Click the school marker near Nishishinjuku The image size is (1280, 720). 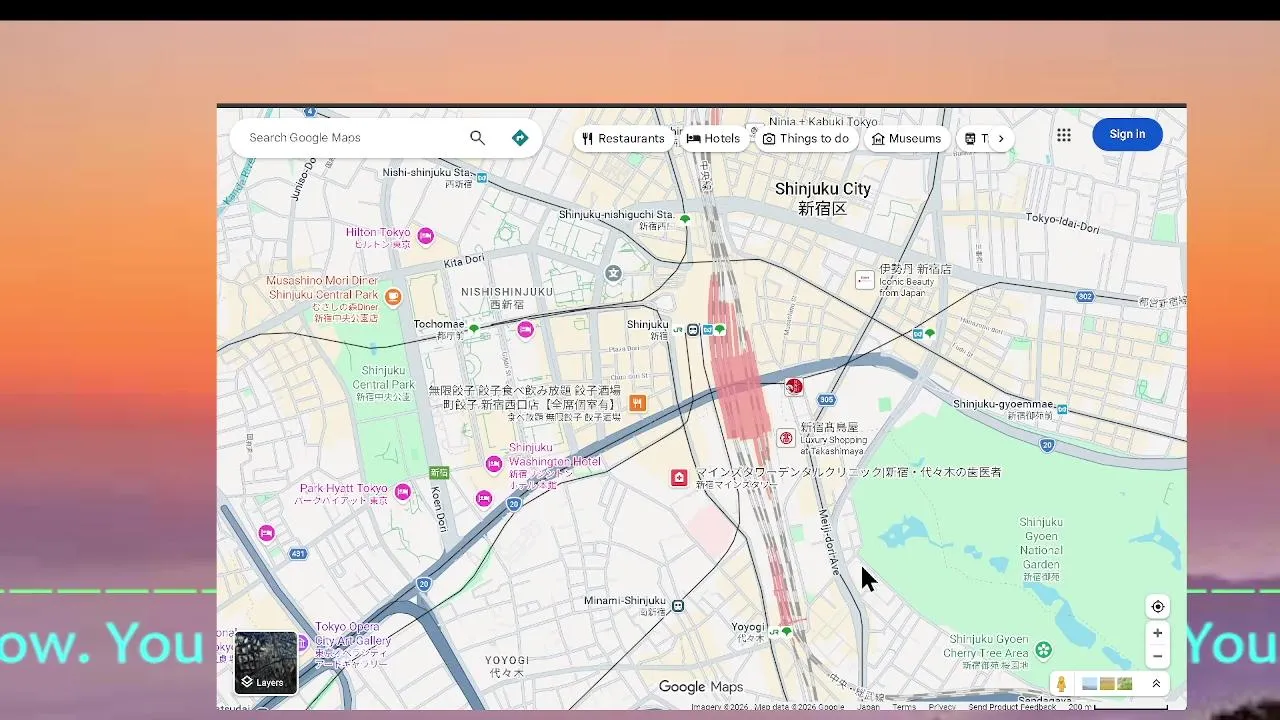tap(614, 273)
